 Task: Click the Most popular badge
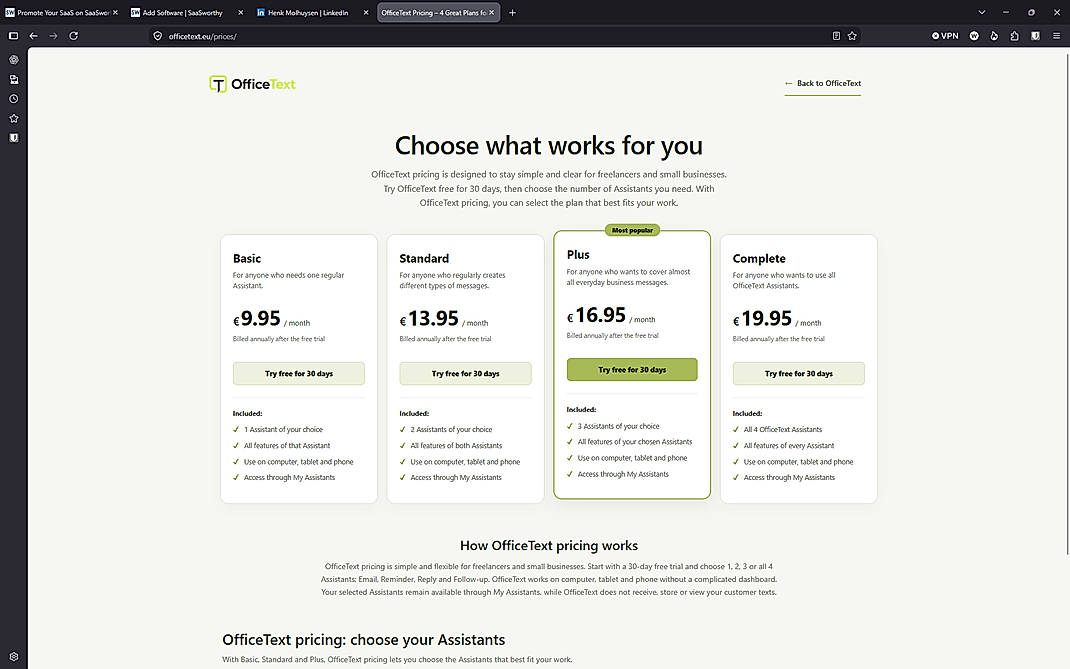(x=632, y=230)
